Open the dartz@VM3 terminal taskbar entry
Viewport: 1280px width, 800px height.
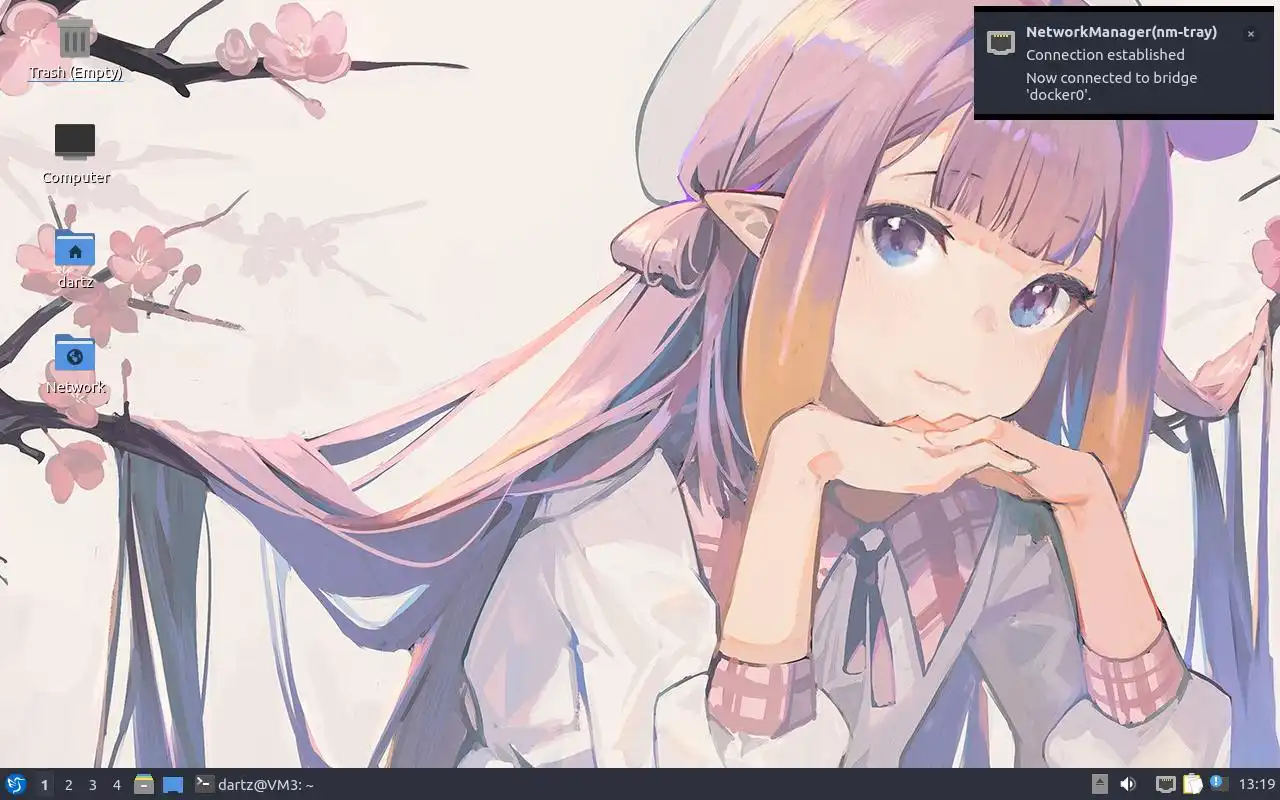pyautogui.click(x=255, y=785)
